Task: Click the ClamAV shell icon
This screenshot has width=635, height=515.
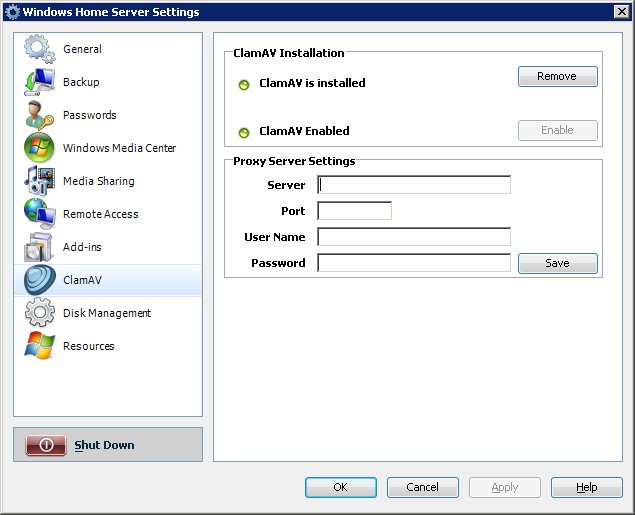Action: pyautogui.click(x=39, y=280)
